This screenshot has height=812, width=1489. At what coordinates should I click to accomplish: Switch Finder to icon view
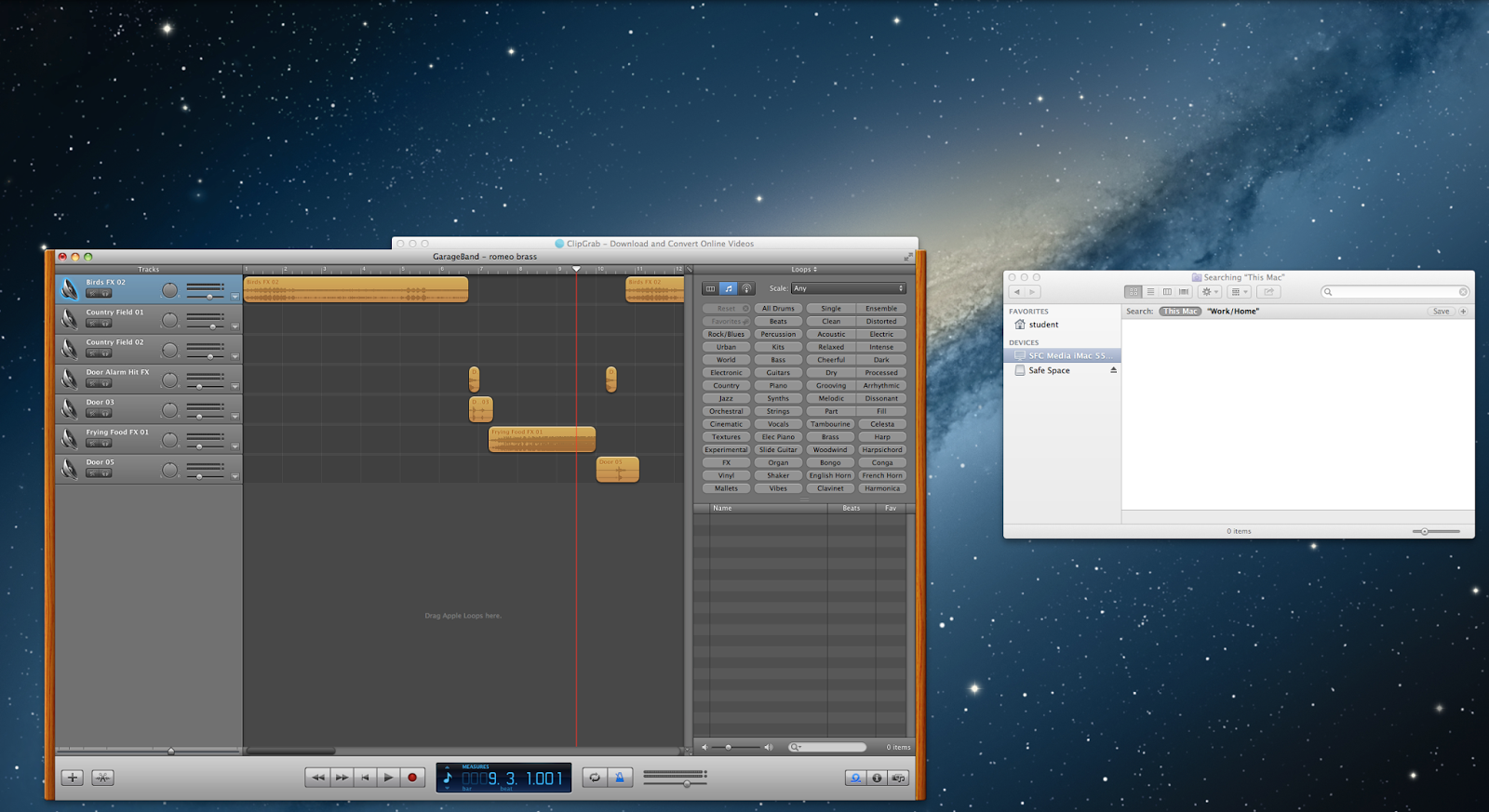click(x=1133, y=292)
